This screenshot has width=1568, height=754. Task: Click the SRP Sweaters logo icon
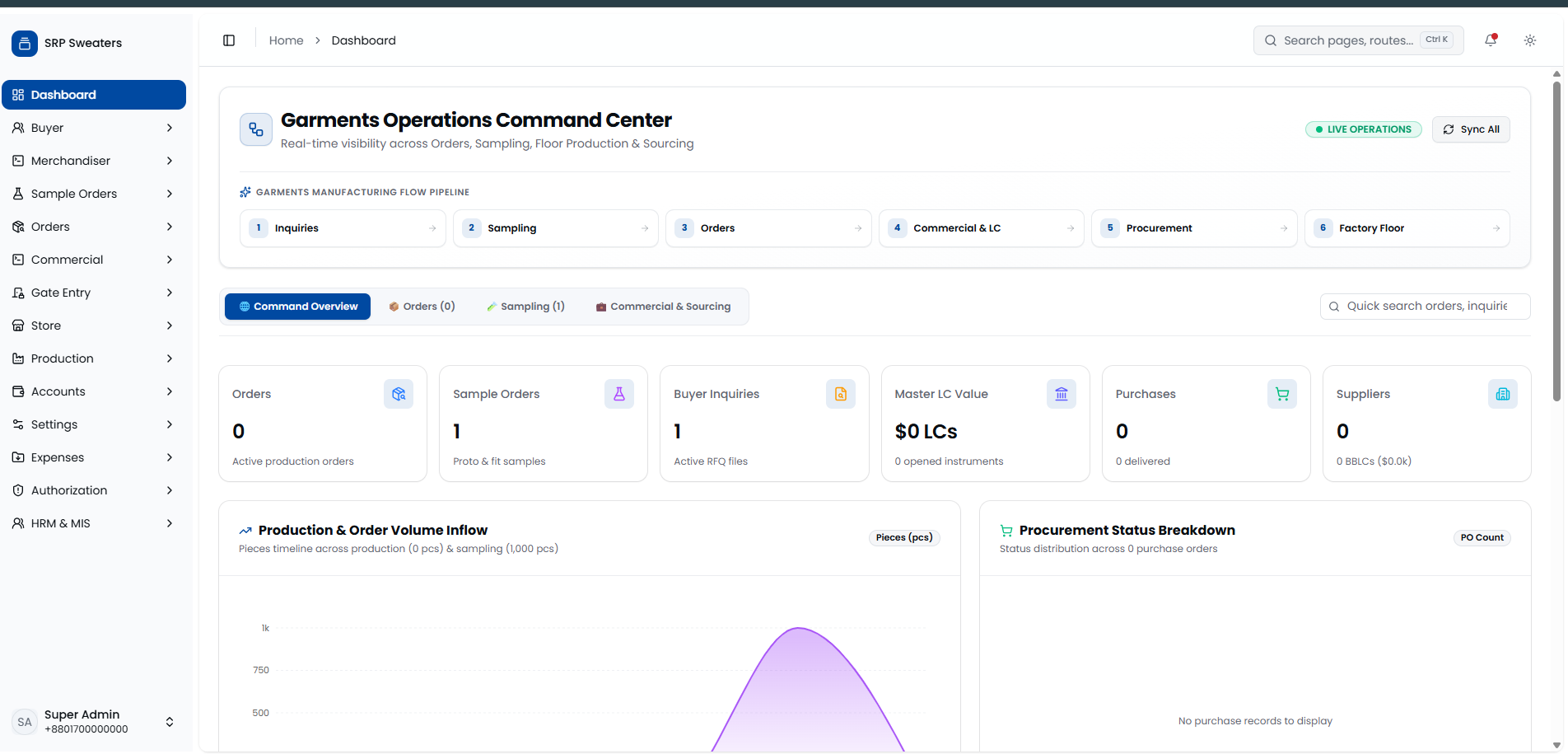coord(25,43)
